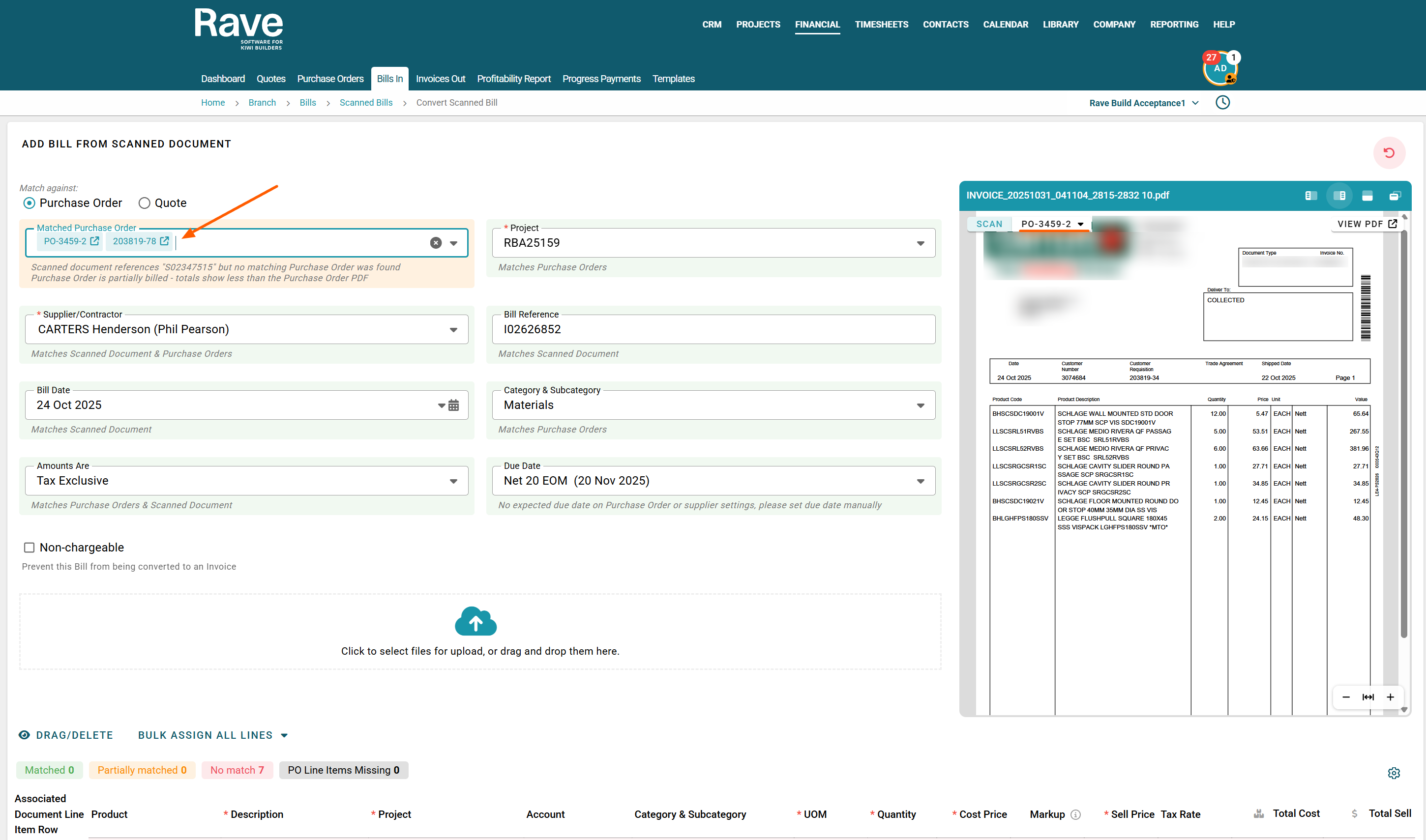Viewport: 1426px width, 840px height.
Task: Go to Home breadcrumb link
Action: (x=213, y=102)
